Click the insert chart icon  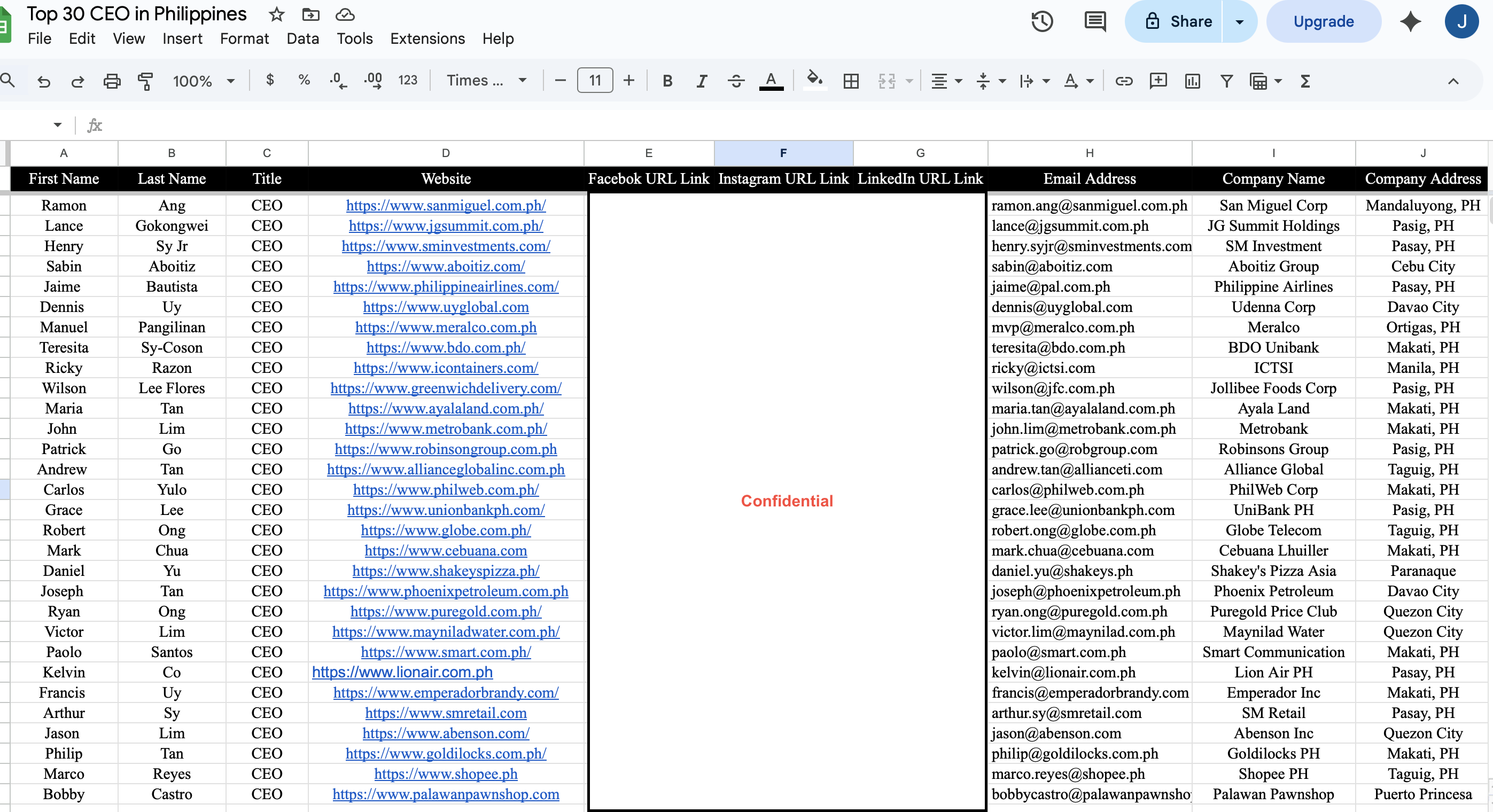tap(1192, 81)
